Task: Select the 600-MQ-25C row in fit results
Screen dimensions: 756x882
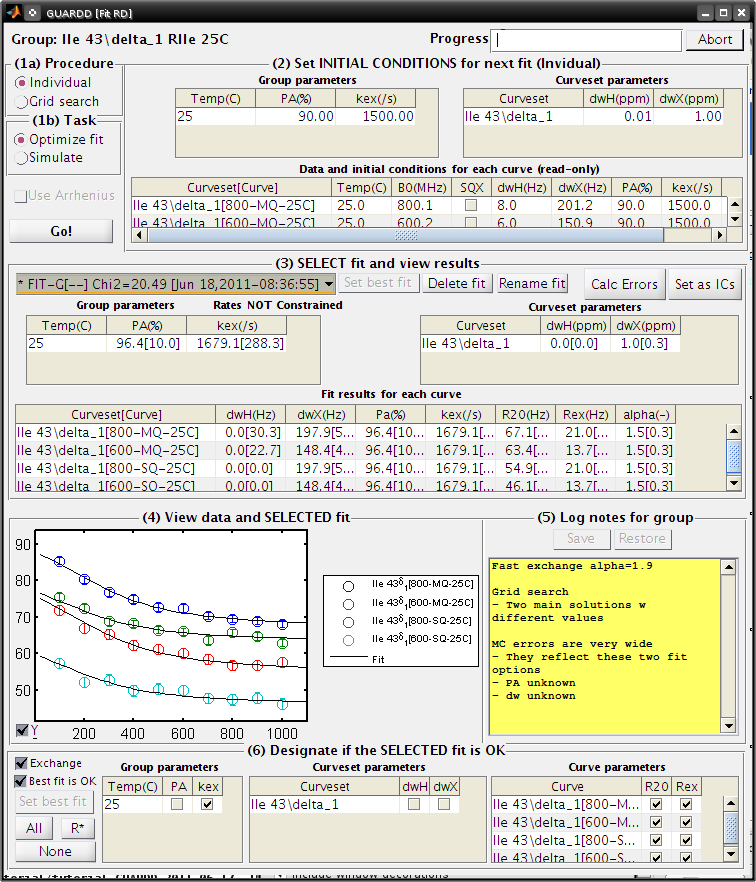Action: (x=345, y=451)
